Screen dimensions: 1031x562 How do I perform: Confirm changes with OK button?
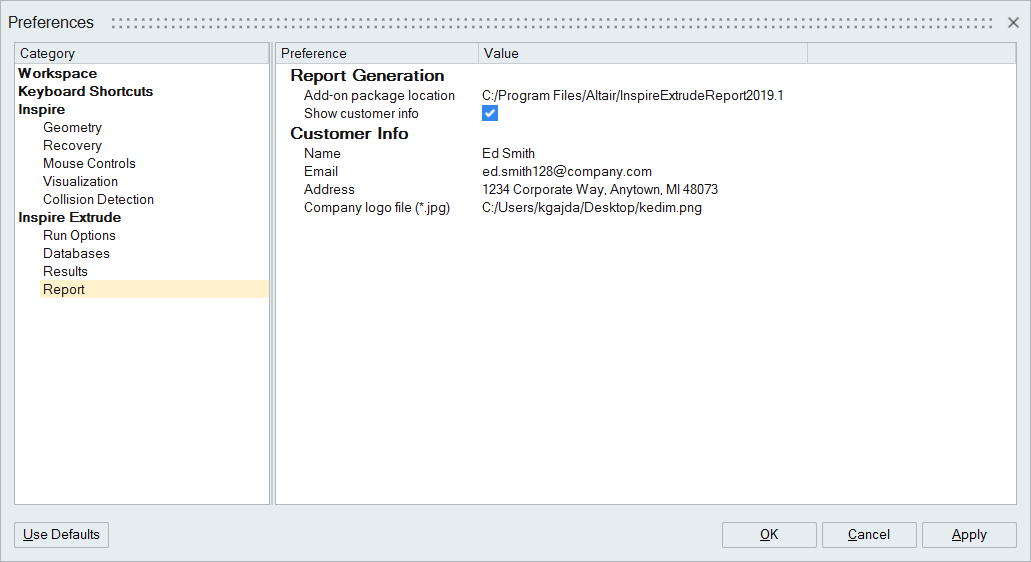[769, 535]
